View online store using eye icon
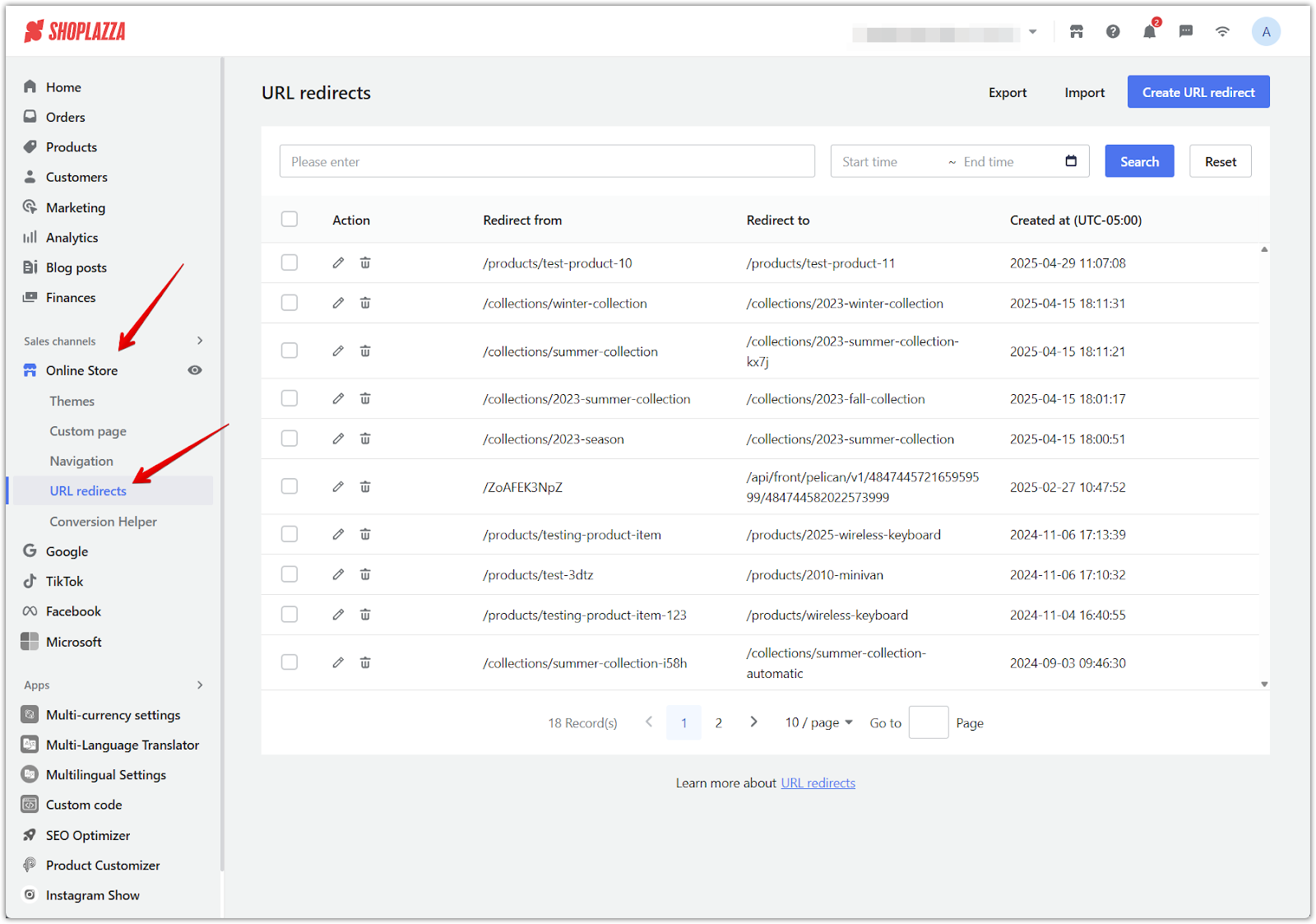 [x=195, y=371]
